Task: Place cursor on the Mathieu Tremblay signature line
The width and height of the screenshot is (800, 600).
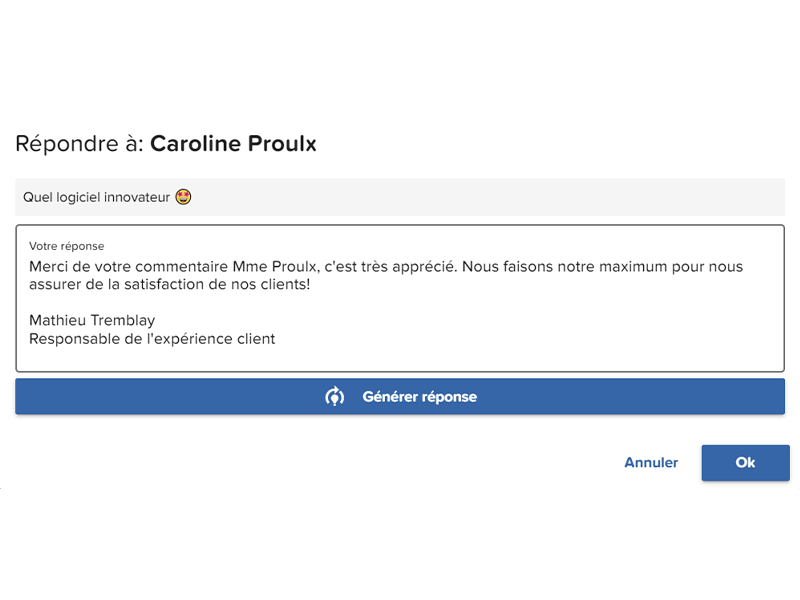Action: (92, 320)
